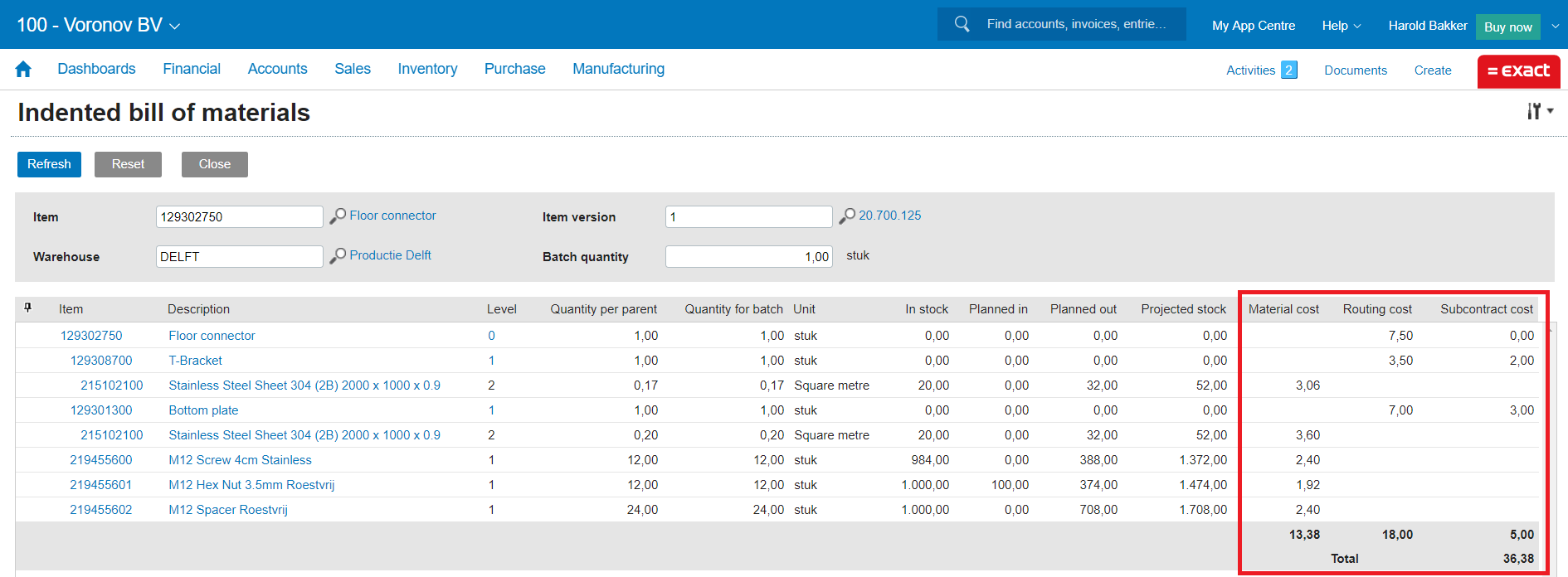Image resolution: width=1568 pixels, height=577 pixels.
Task: Click the search magnifier icon in top bar
Action: [x=962, y=24]
